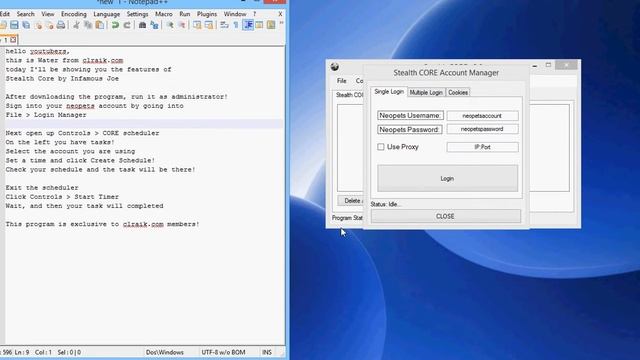640x360 pixels.
Task: Switch to the Cookies tab
Action: coord(458,93)
